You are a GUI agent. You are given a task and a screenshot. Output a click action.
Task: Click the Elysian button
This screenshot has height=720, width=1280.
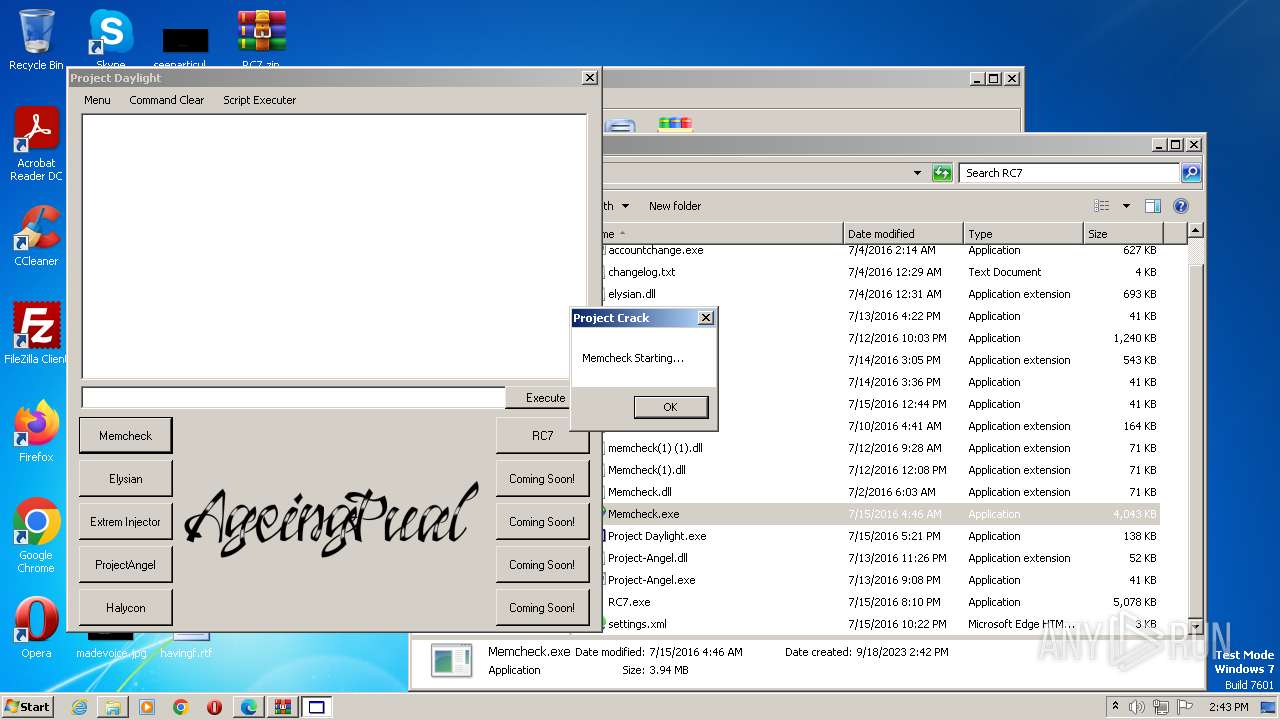pos(125,479)
